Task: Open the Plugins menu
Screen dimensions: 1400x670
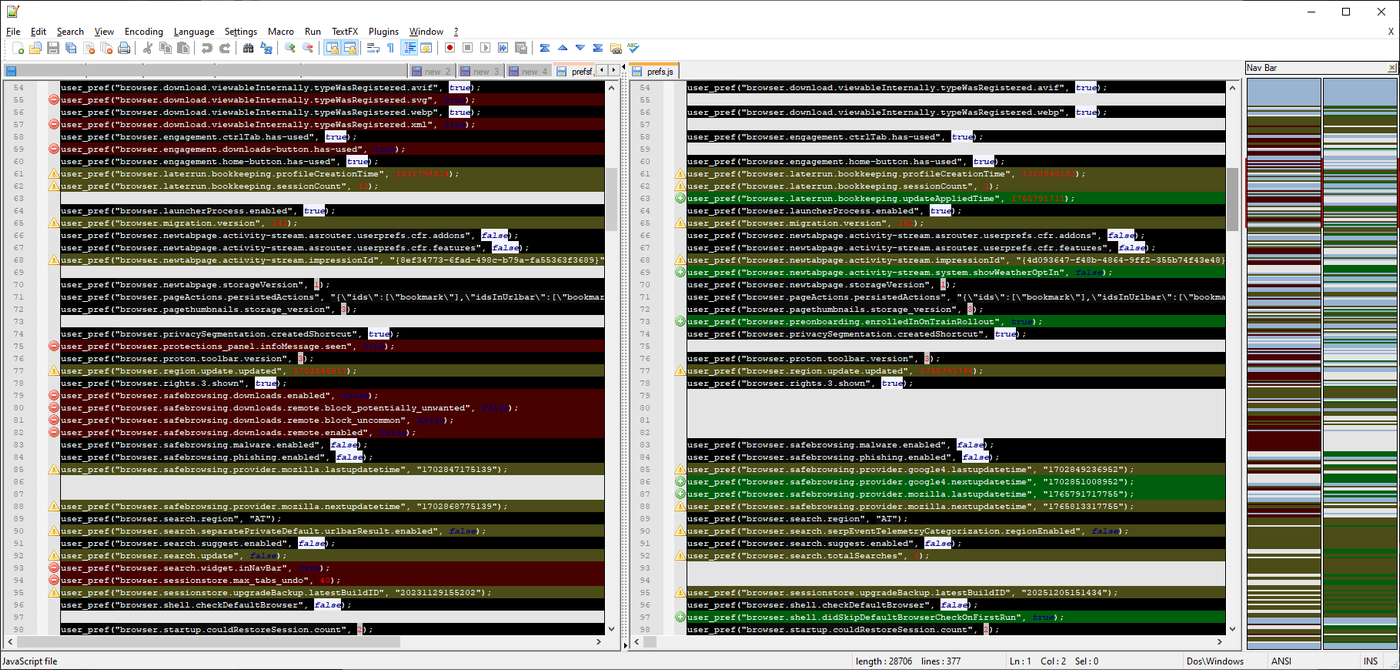Action: point(383,32)
